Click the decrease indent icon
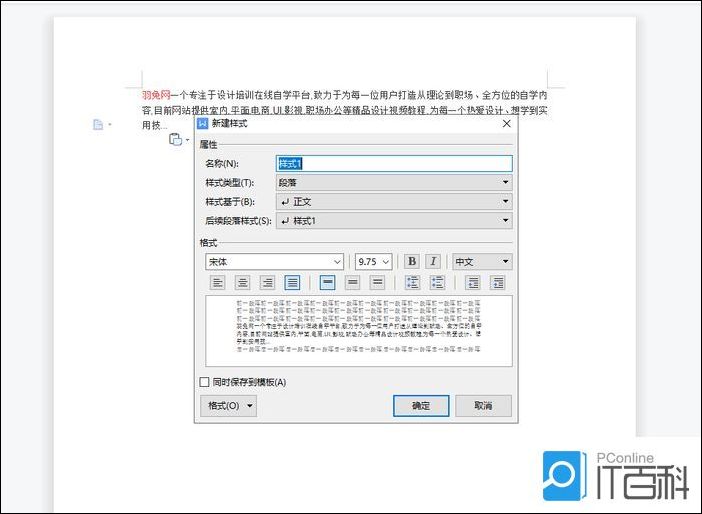The width and height of the screenshot is (702, 514). [x=473, y=283]
